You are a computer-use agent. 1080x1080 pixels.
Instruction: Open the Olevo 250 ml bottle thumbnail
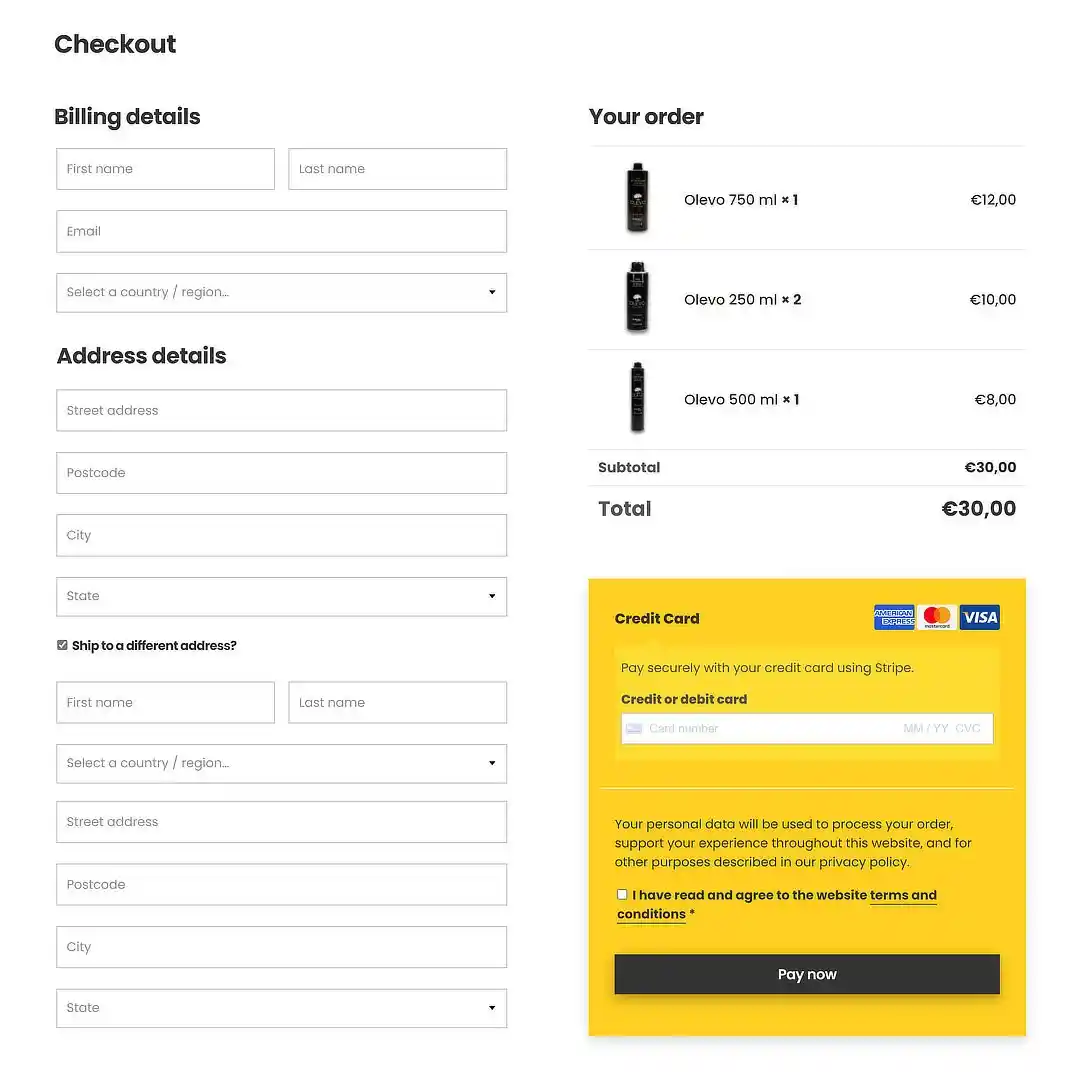tap(638, 298)
